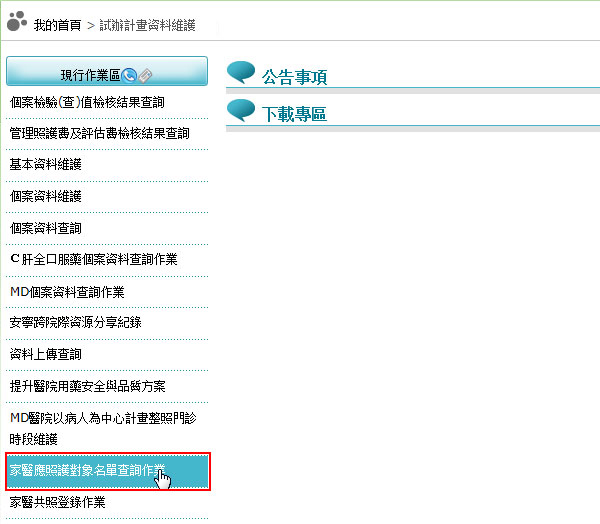The width and height of the screenshot is (600, 524).
Task: Open 安寧跨院際資源分享紀錄
Action: (x=75, y=322)
